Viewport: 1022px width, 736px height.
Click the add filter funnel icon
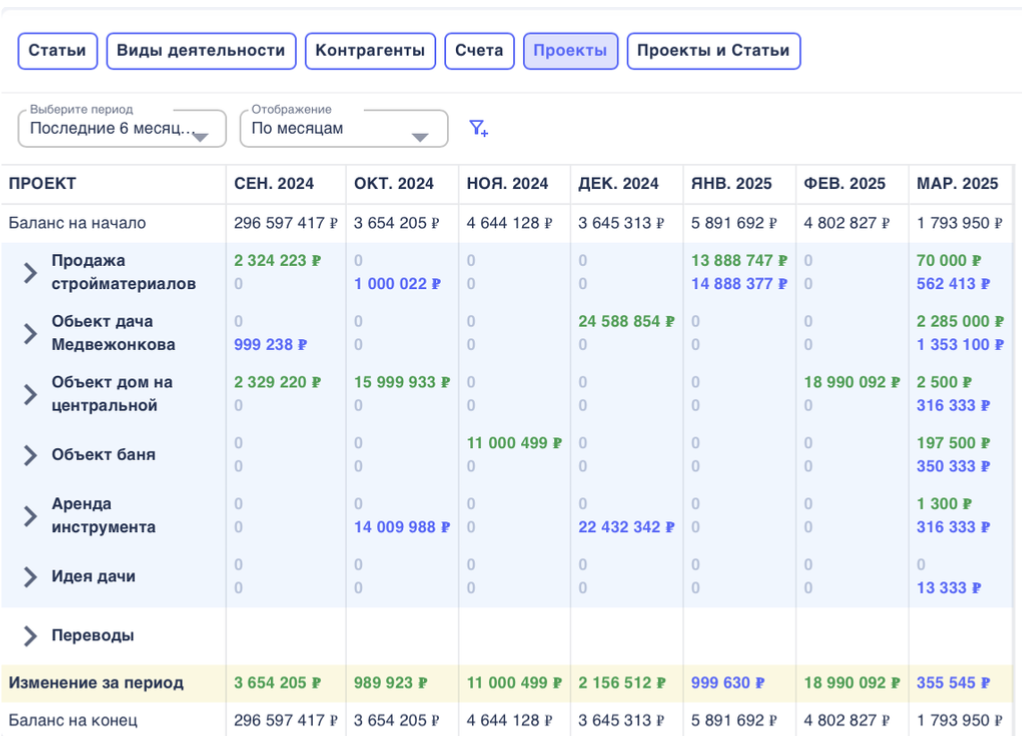coord(478,128)
